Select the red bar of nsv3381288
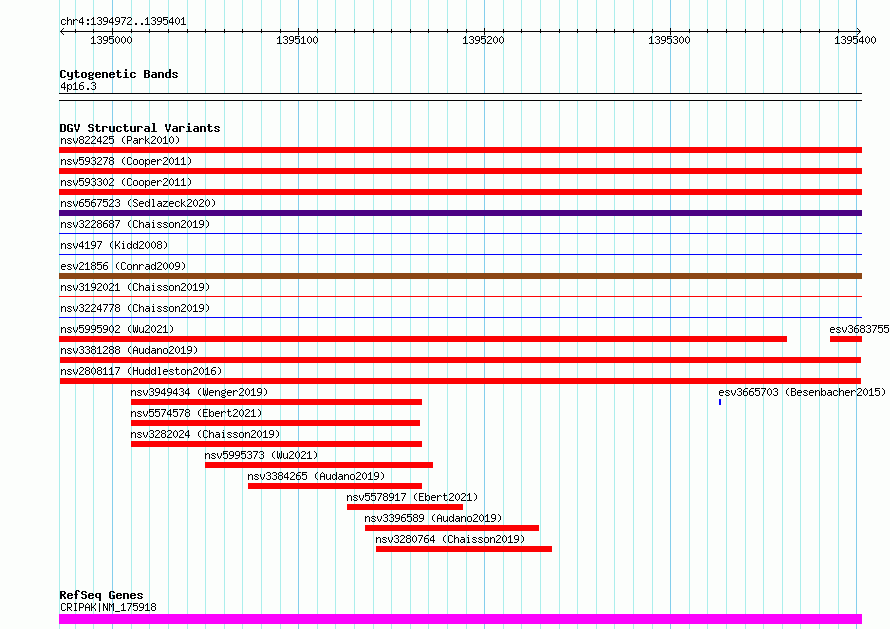The height and width of the screenshot is (629, 890). [x=460, y=360]
